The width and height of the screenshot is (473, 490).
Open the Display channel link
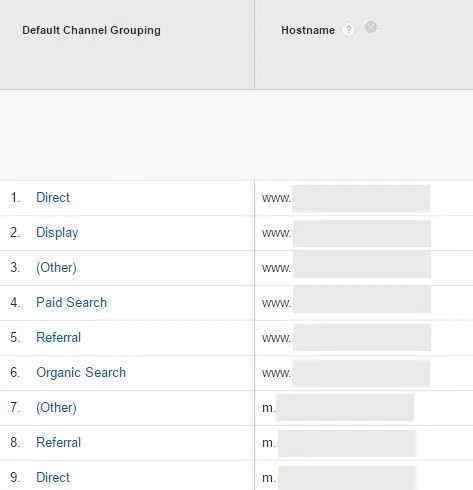[57, 233]
